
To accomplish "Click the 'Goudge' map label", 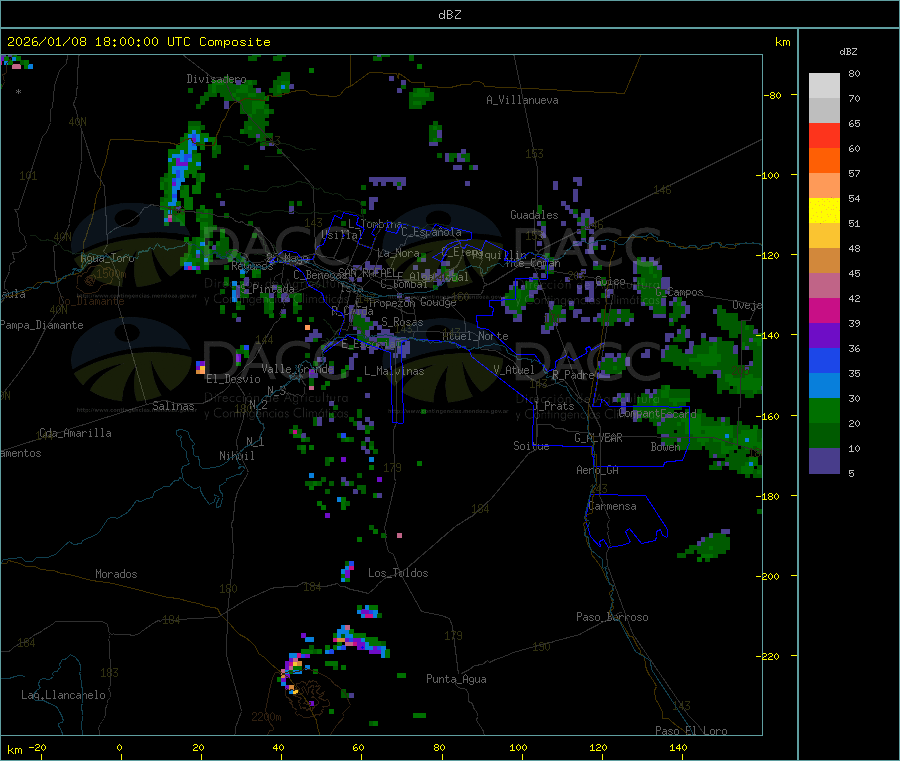I will point(438,302).
